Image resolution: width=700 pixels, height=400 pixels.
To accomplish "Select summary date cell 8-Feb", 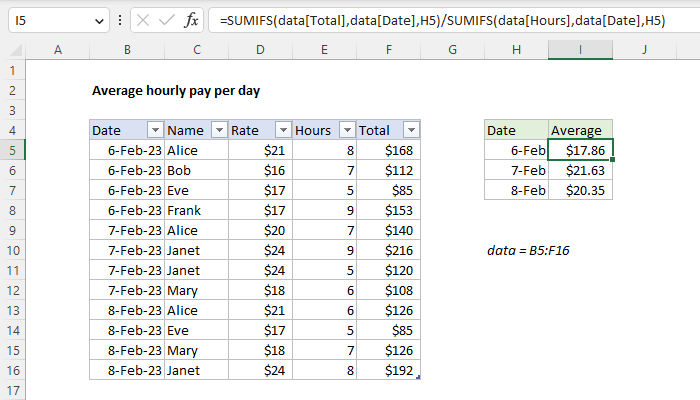I will pos(517,191).
